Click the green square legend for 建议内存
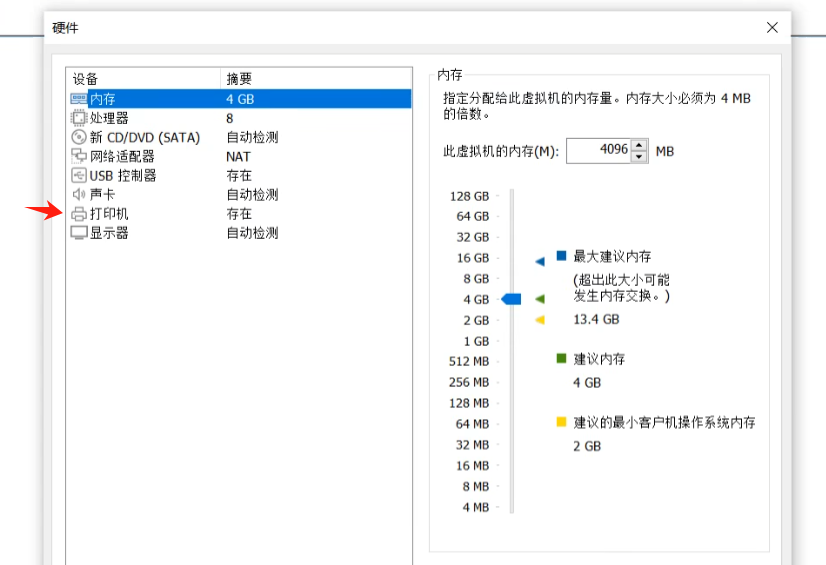 (562, 359)
